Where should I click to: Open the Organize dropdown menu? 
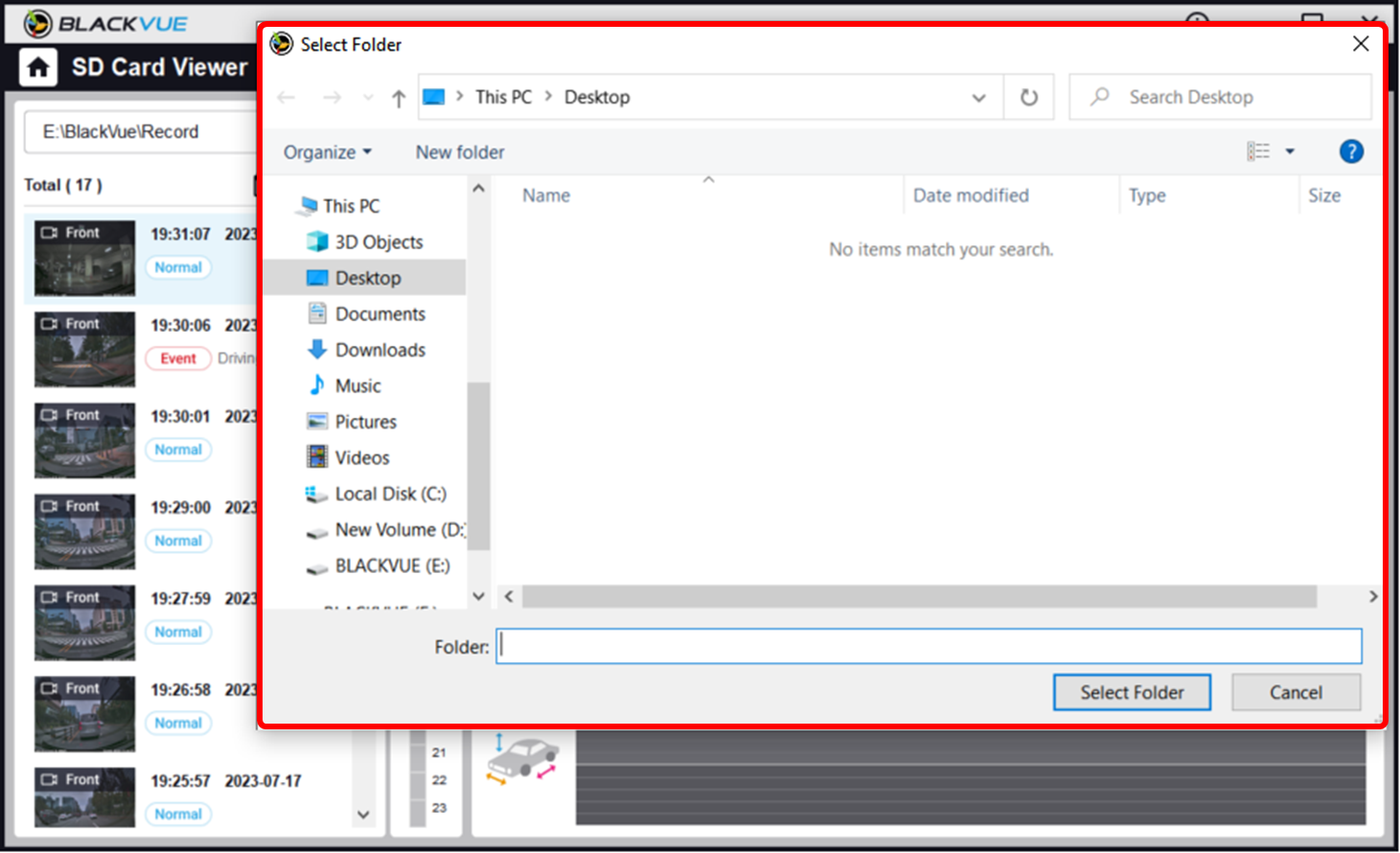click(x=328, y=152)
